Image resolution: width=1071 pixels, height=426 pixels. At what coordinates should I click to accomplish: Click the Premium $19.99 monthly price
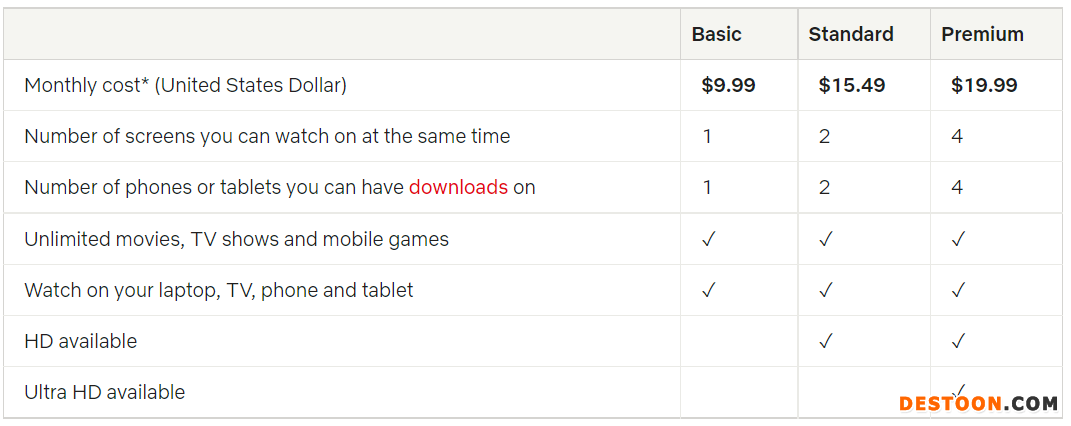tap(984, 85)
